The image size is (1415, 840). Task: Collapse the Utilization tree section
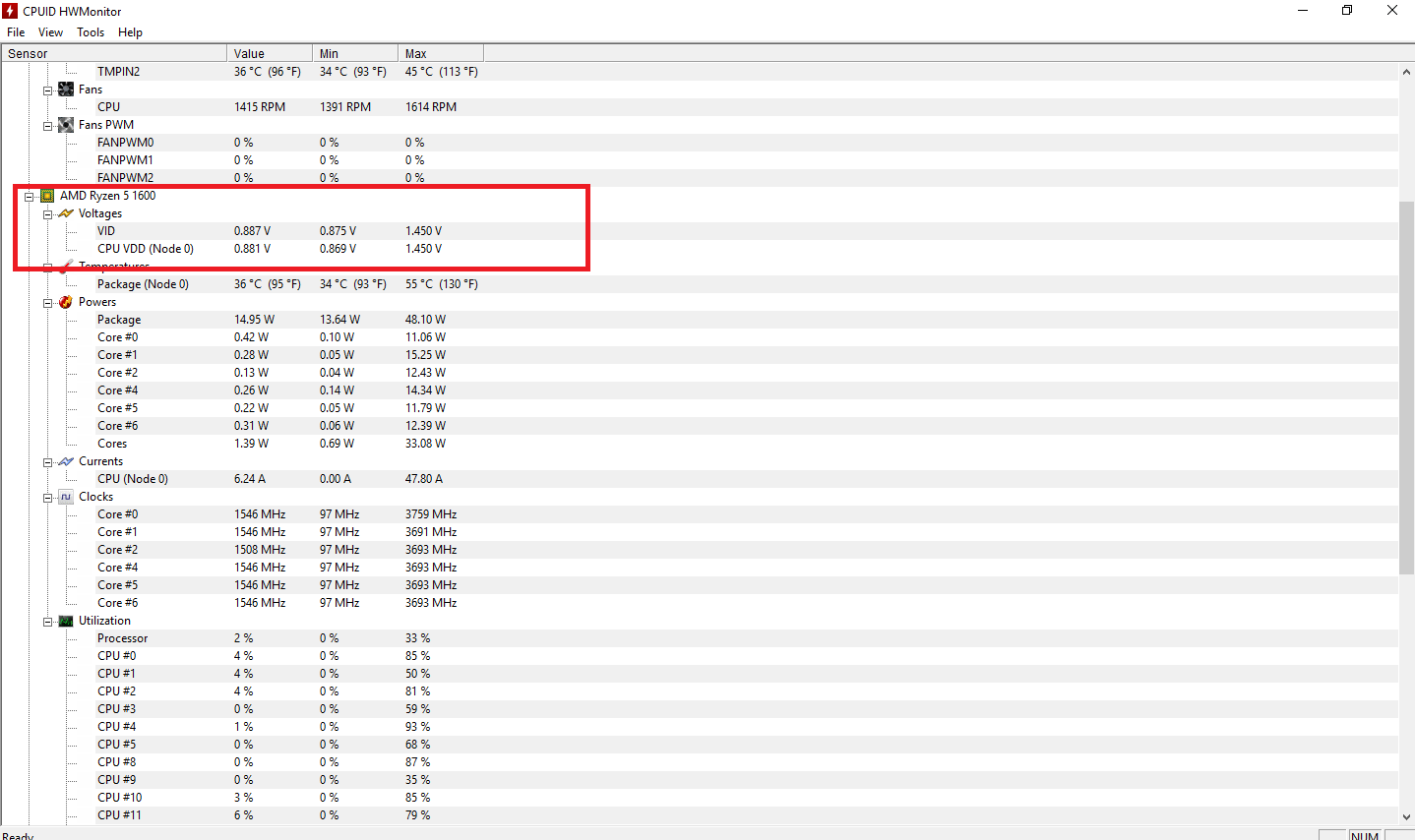click(47, 622)
